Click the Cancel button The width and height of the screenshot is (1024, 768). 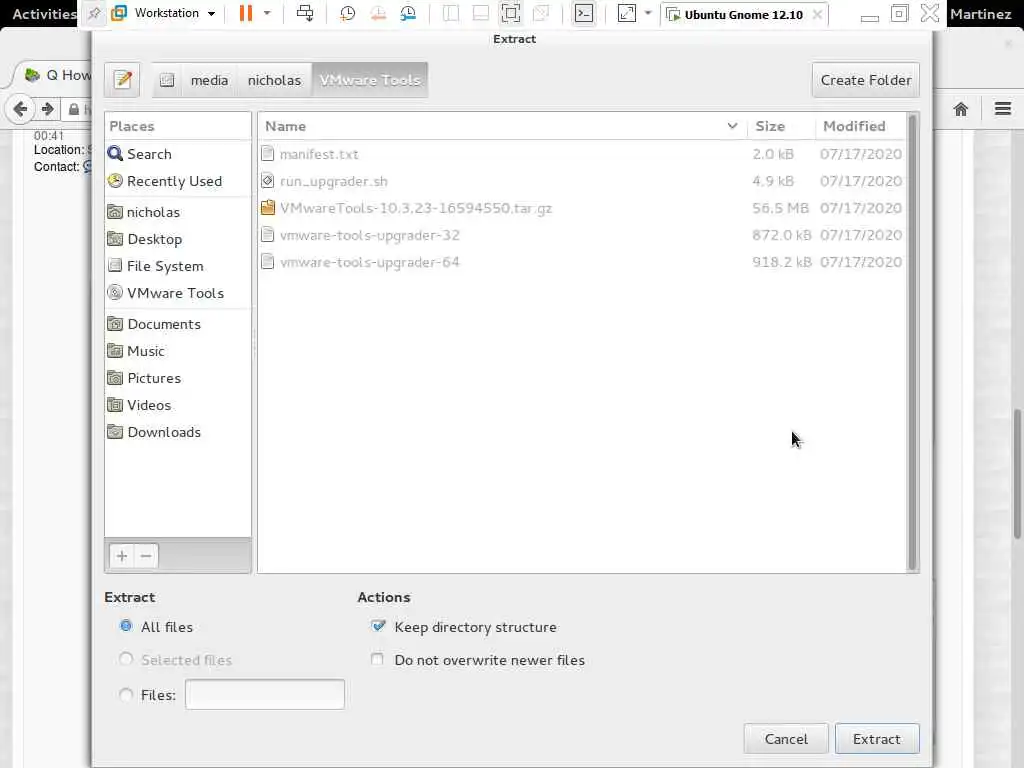tap(786, 739)
